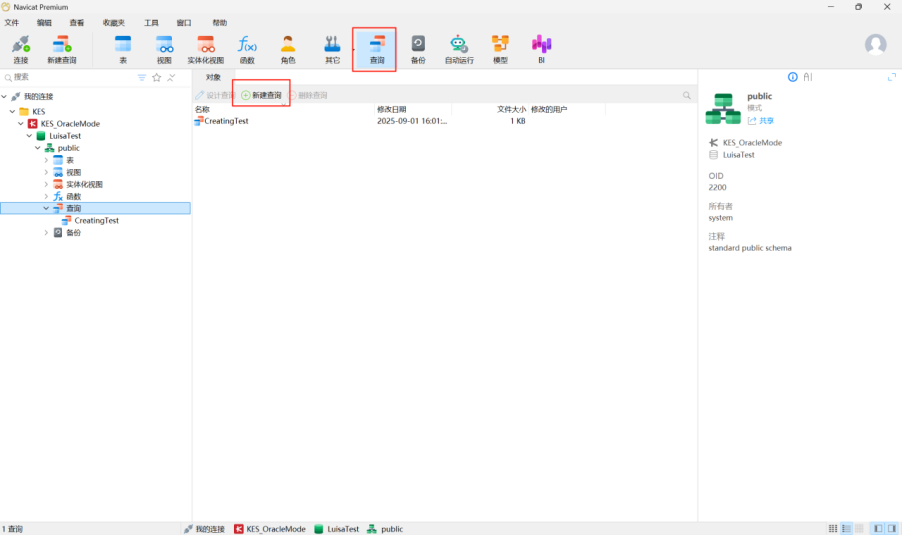This screenshot has height=535, width=903.
Task: Open the 函数 f(x) toolbar icon
Action: tap(246, 48)
